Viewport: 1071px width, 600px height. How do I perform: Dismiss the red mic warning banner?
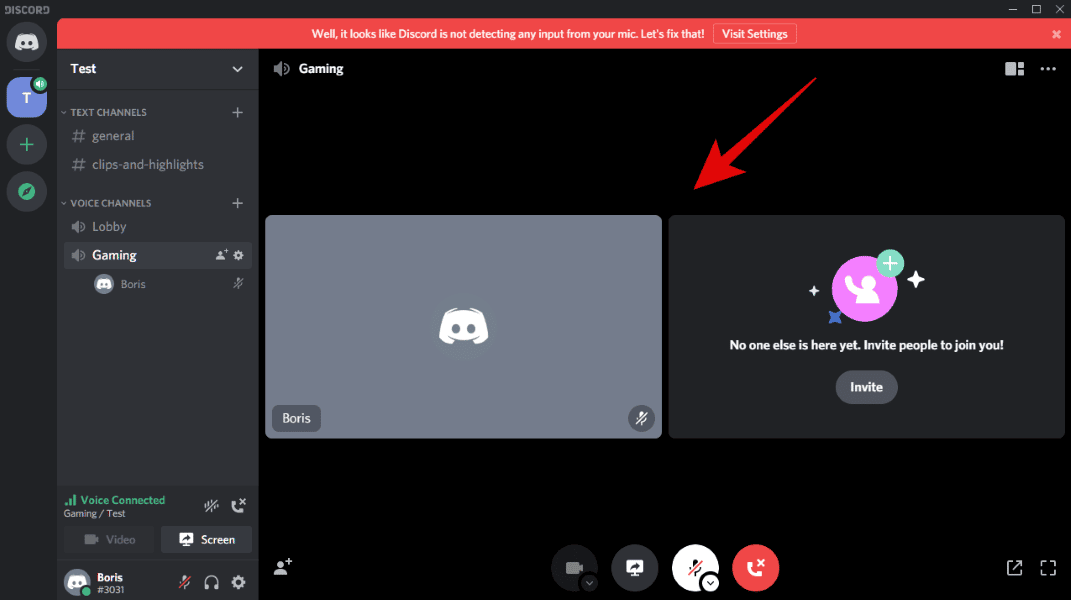coord(1056,34)
